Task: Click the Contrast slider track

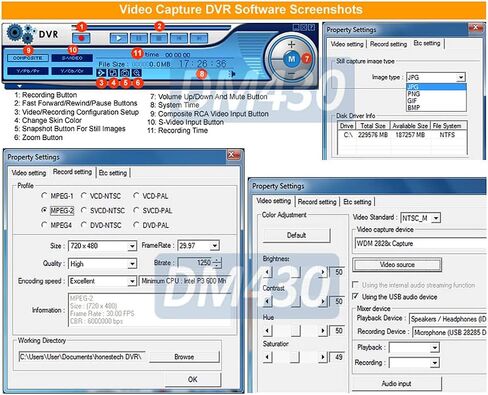Action: pyautogui.click(x=295, y=302)
